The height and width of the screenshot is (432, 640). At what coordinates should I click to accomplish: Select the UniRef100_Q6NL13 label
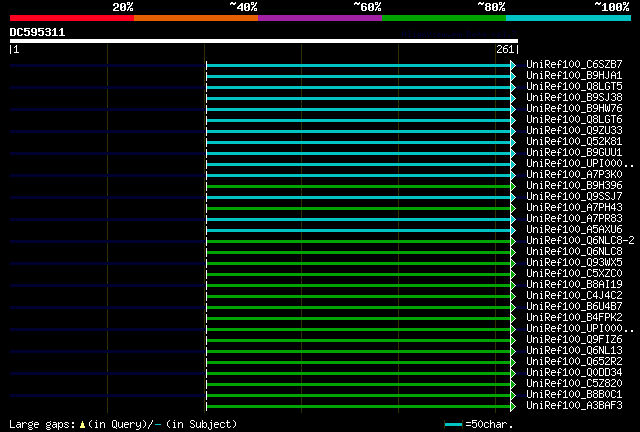pyautogui.click(x=574, y=350)
